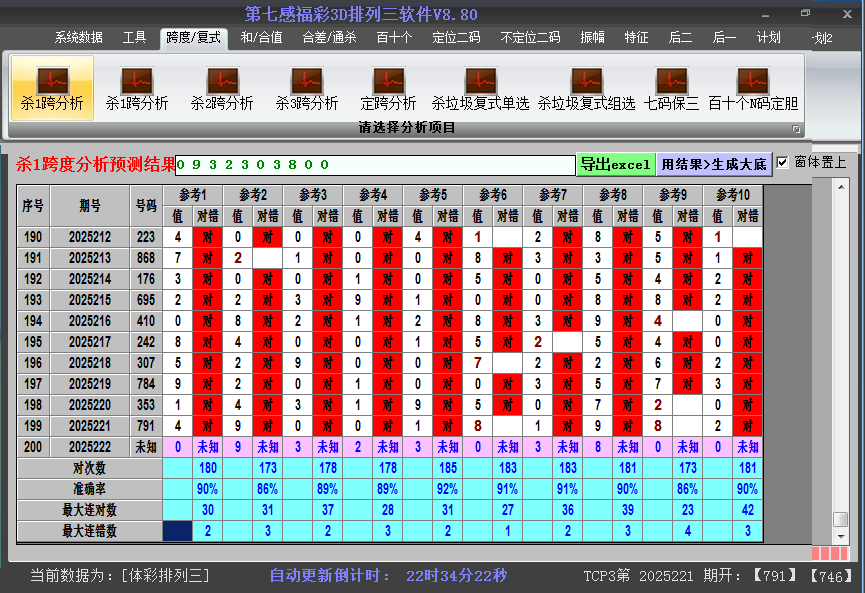Switch to the 系统数据 tab
The width and height of the screenshot is (865, 593).
pos(79,38)
